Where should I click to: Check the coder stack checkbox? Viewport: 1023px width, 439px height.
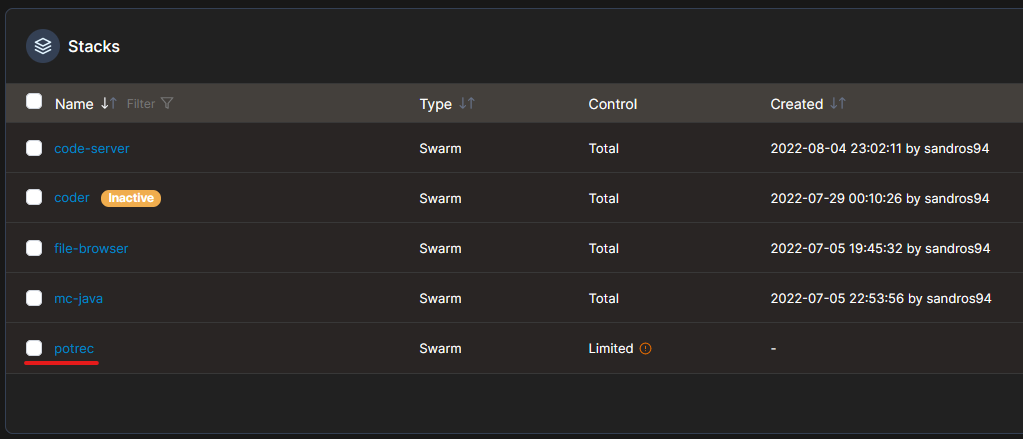34,197
